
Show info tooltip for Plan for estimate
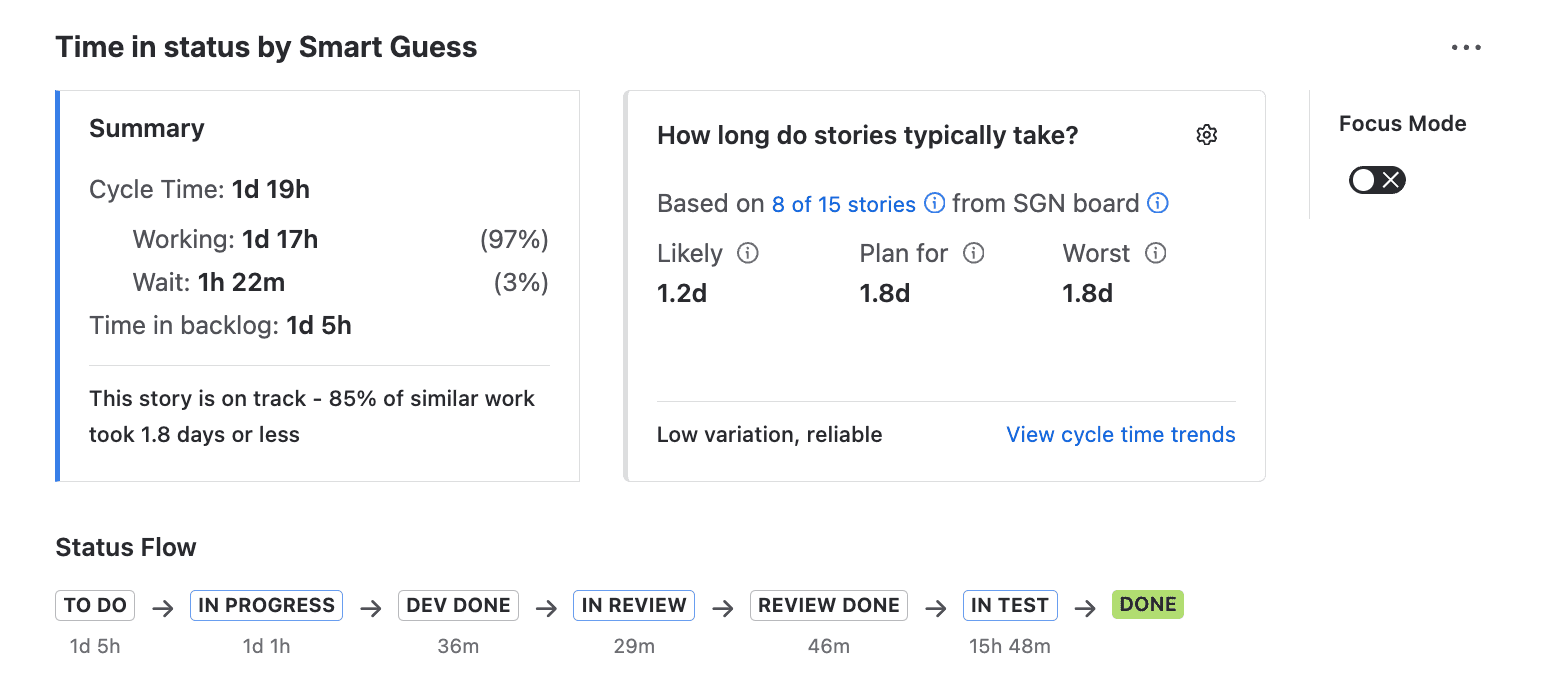click(x=973, y=254)
